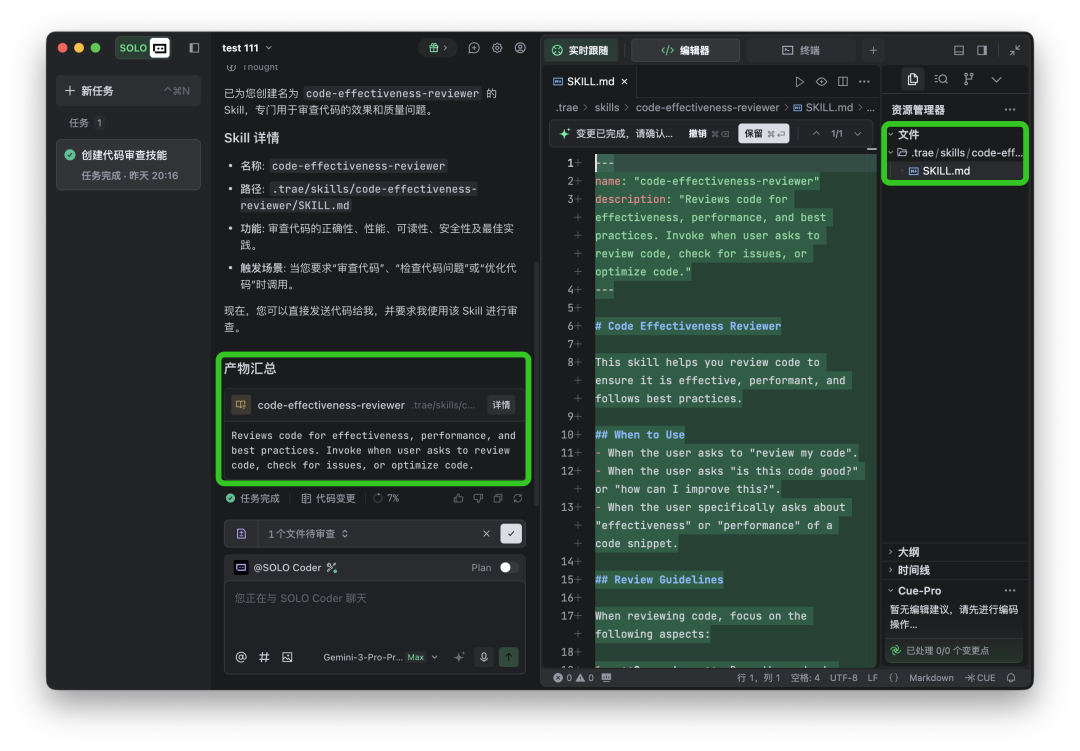This screenshot has height=751, width=1080.
Task: Split the editor with columns icon
Action: [x=843, y=81]
